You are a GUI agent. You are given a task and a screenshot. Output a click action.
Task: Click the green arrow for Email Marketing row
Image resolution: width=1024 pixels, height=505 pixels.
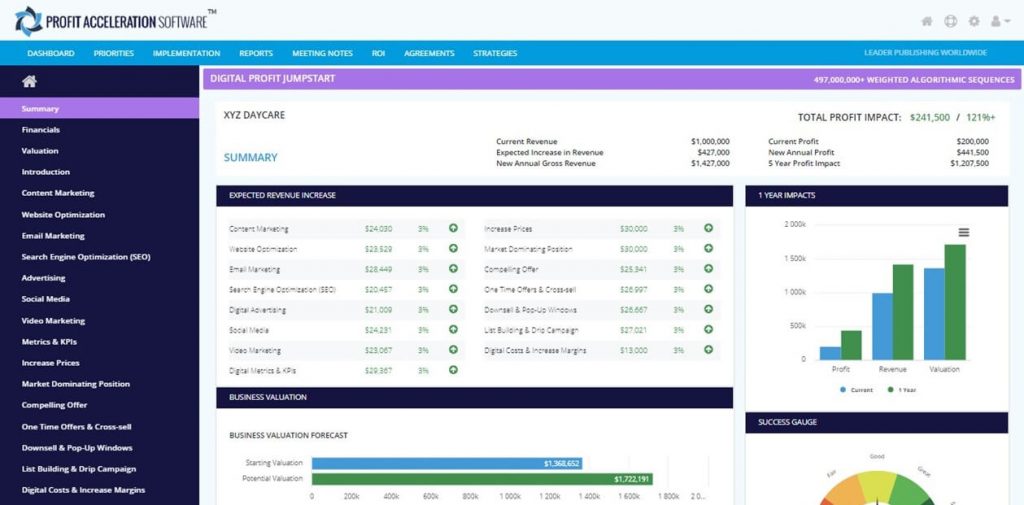click(453, 269)
